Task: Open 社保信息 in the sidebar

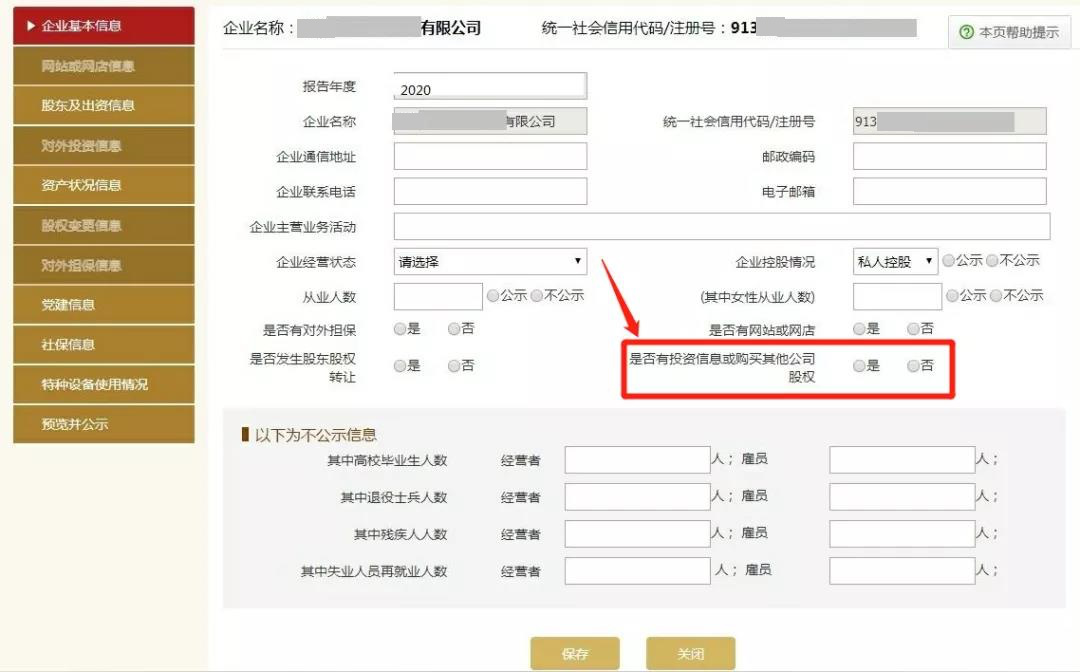Action: point(104,344)
